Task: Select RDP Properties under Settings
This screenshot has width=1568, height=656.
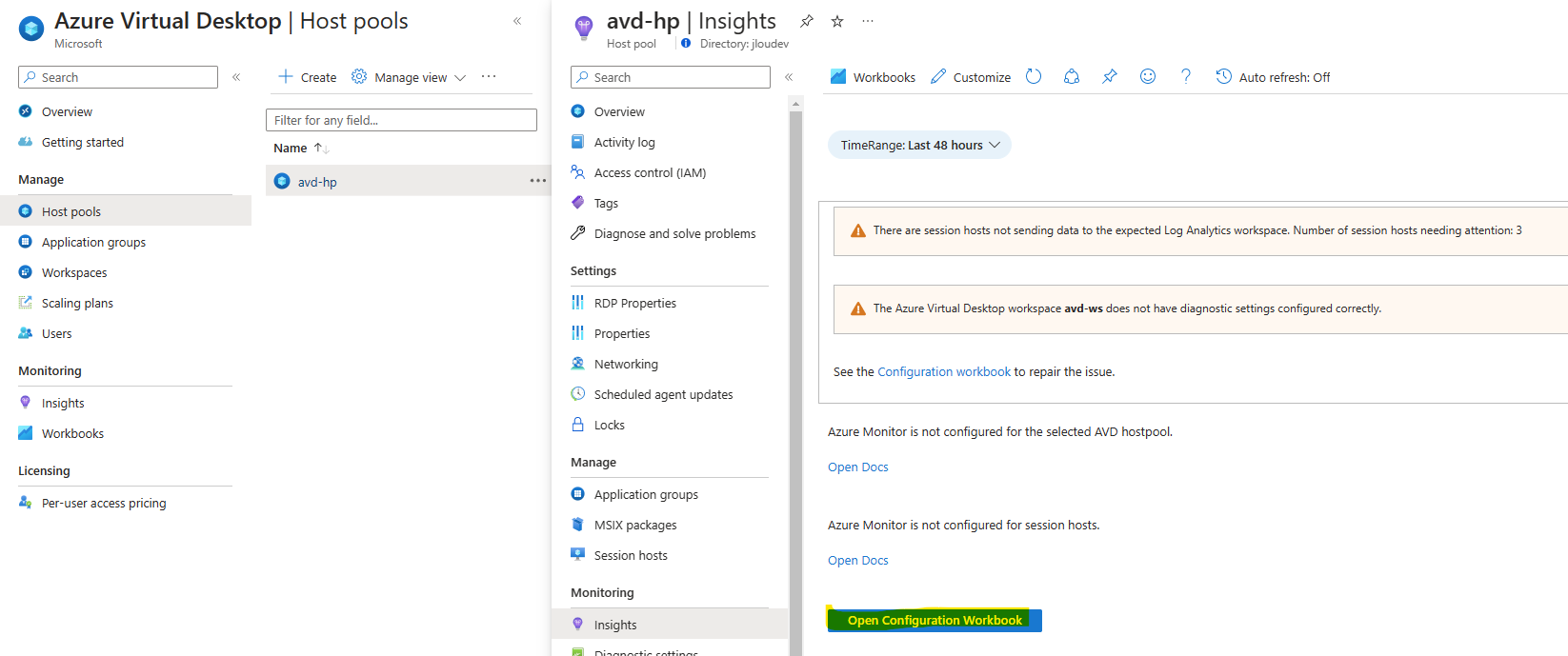Action: 634,304
